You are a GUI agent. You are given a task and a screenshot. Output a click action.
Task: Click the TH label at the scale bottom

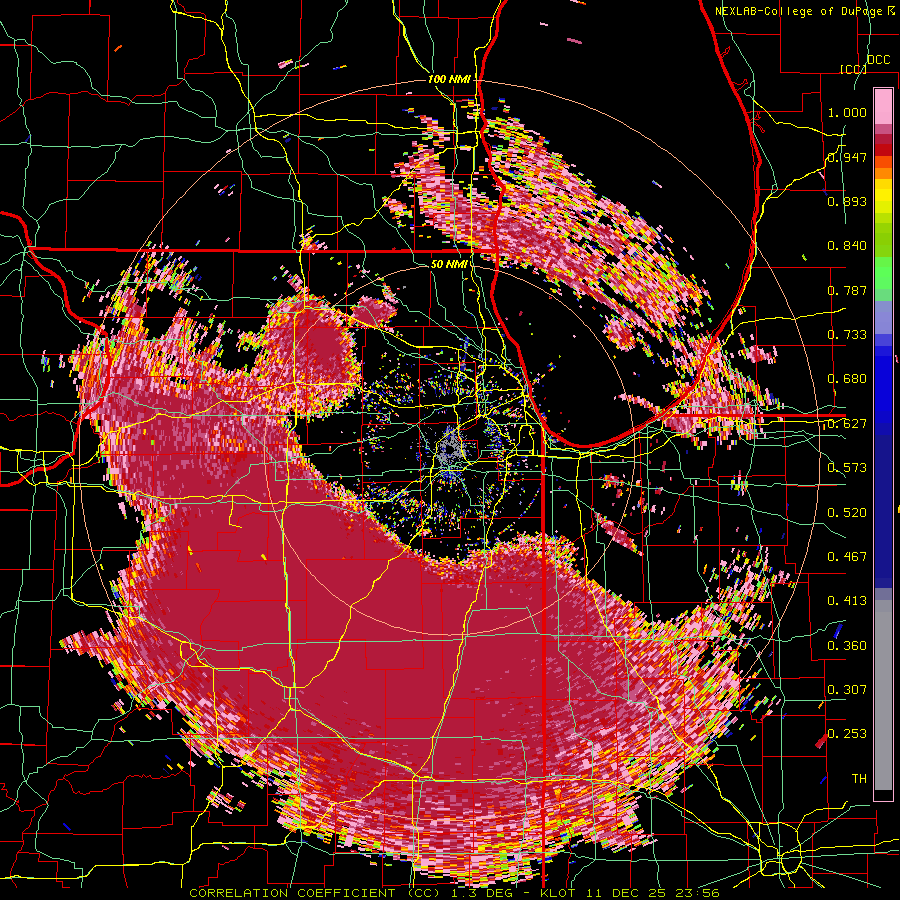859,778
